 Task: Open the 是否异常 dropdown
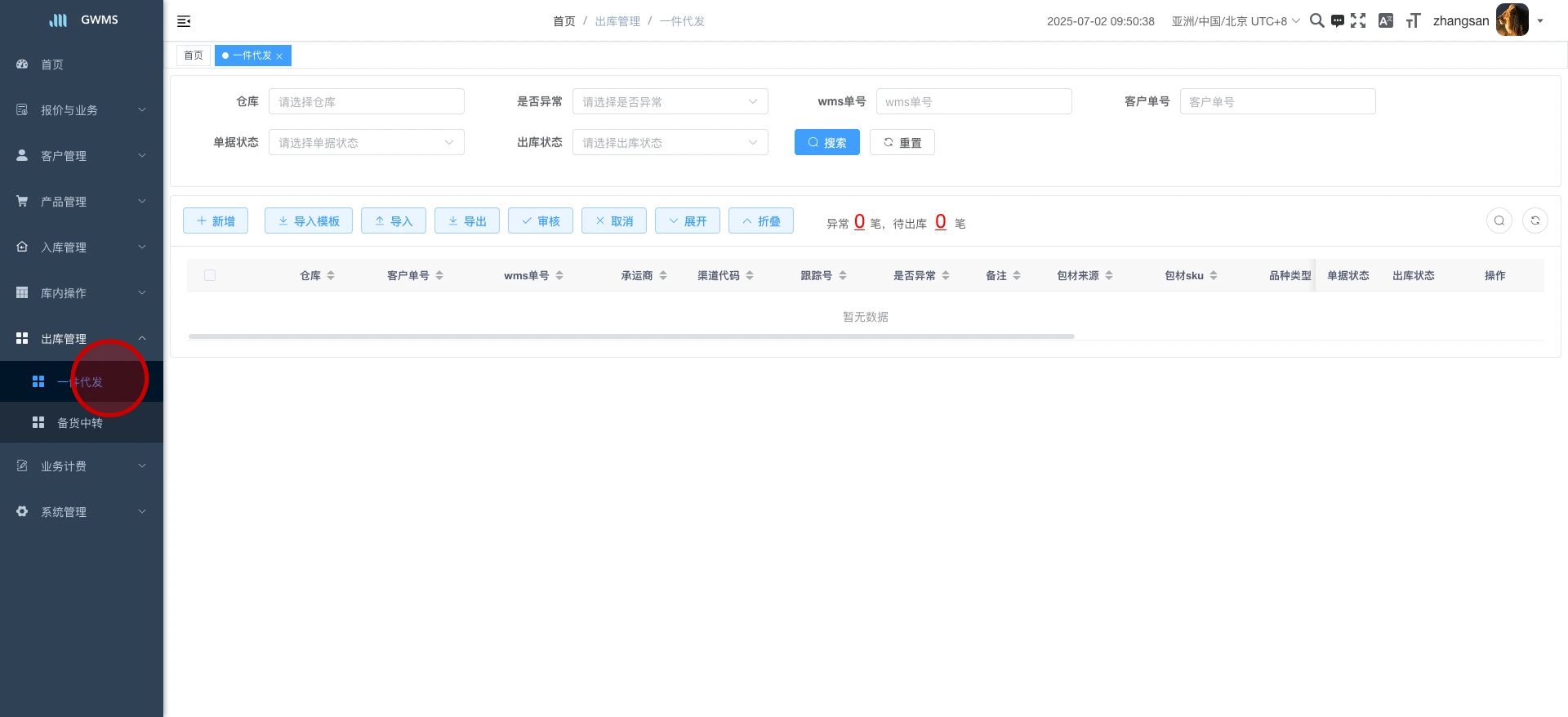click(670, 101)
